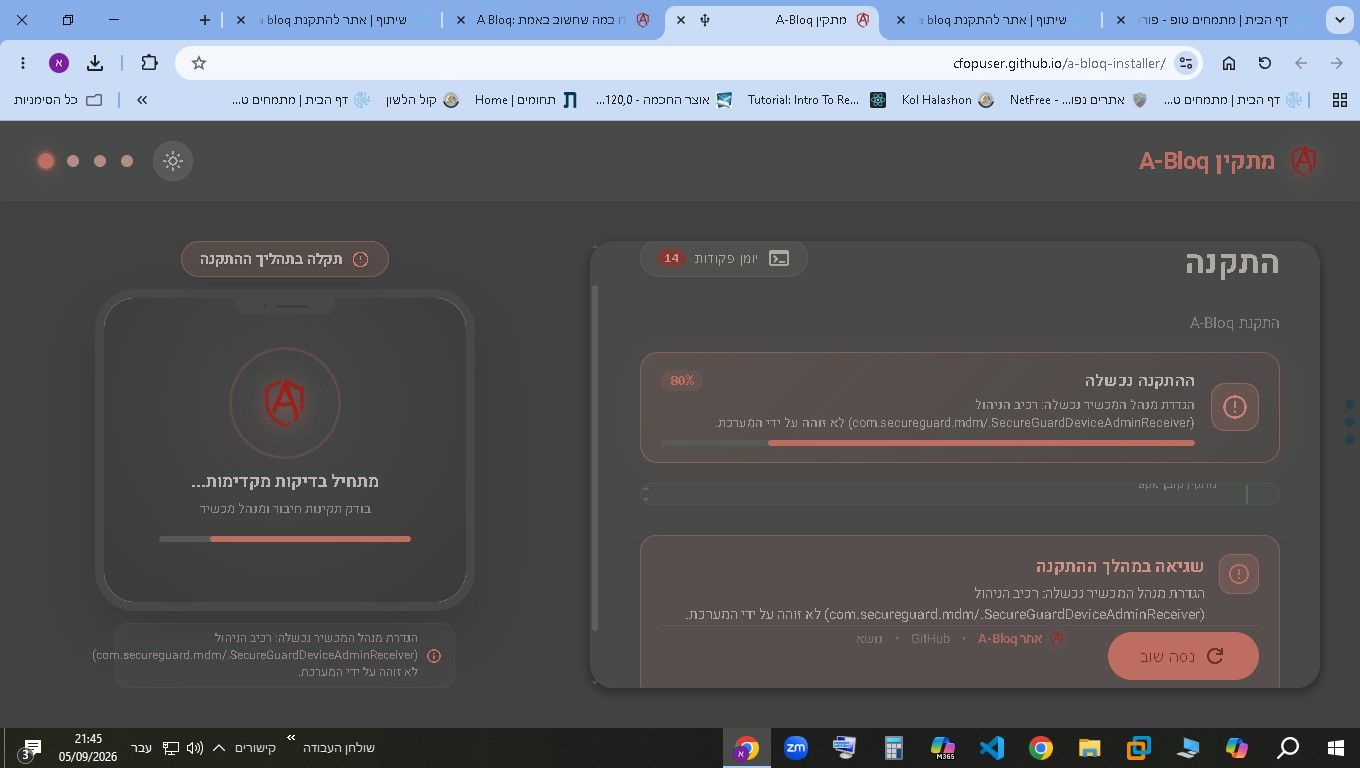Switch to the דף הבית מתמחים טופ tab
This screenshot has width=1360, height=768.
[1216, 20]
